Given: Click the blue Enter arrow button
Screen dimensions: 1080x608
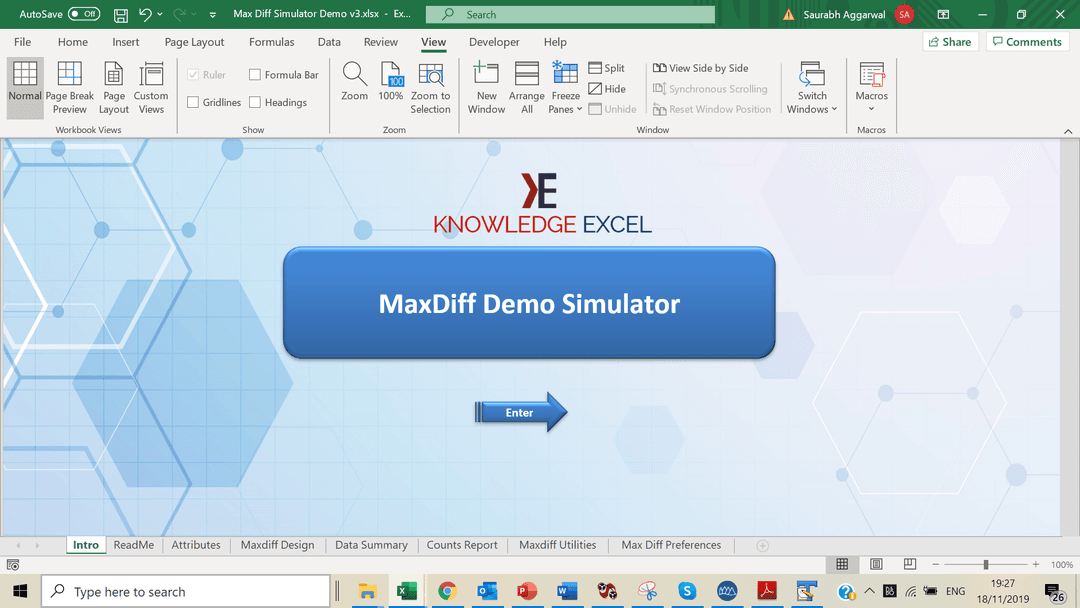Looking at the screenshot, I should point(521,412).
